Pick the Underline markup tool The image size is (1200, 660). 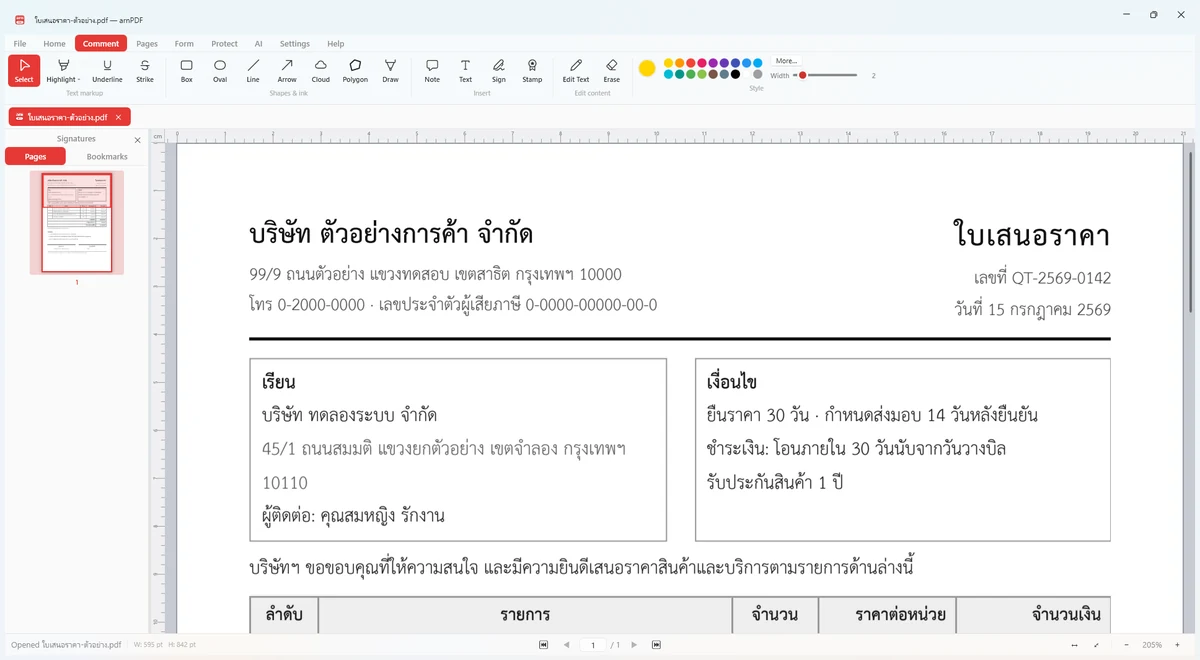107,70
